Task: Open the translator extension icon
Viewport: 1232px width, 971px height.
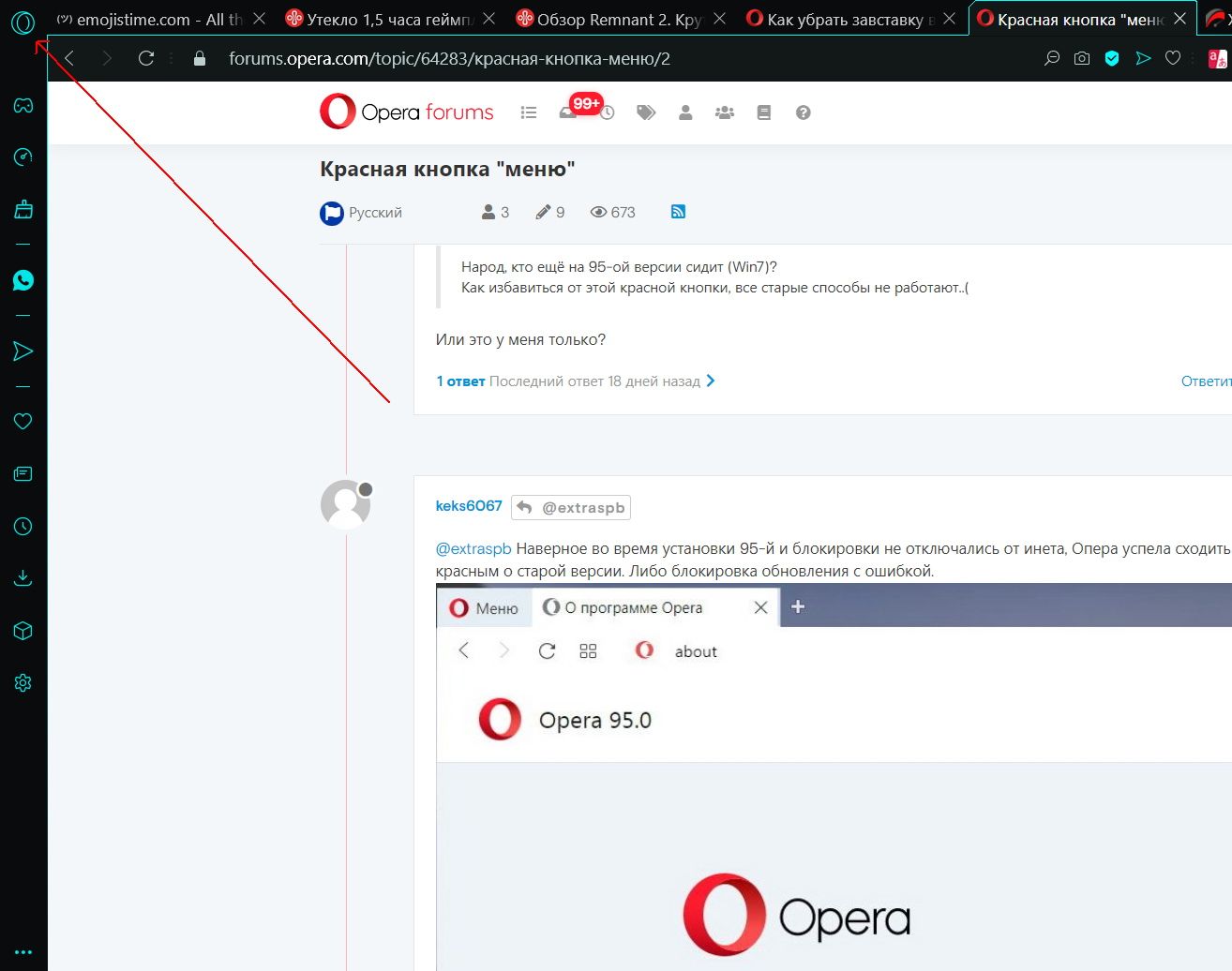Action: click(x=1217, y=59)
